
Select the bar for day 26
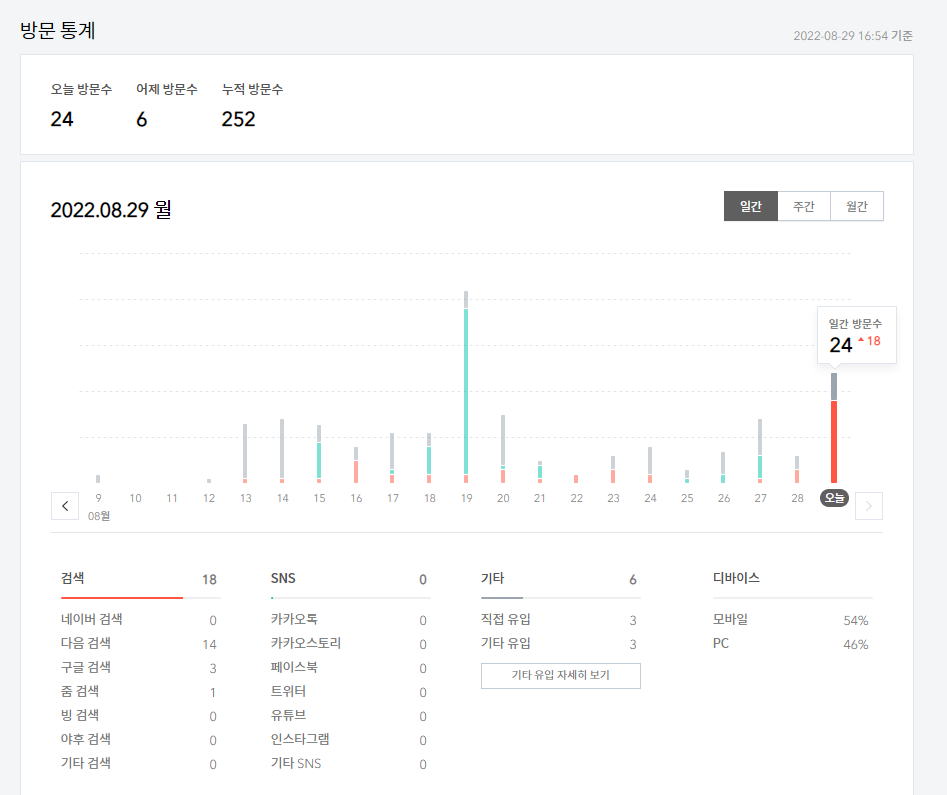click(x=723, y=468)
